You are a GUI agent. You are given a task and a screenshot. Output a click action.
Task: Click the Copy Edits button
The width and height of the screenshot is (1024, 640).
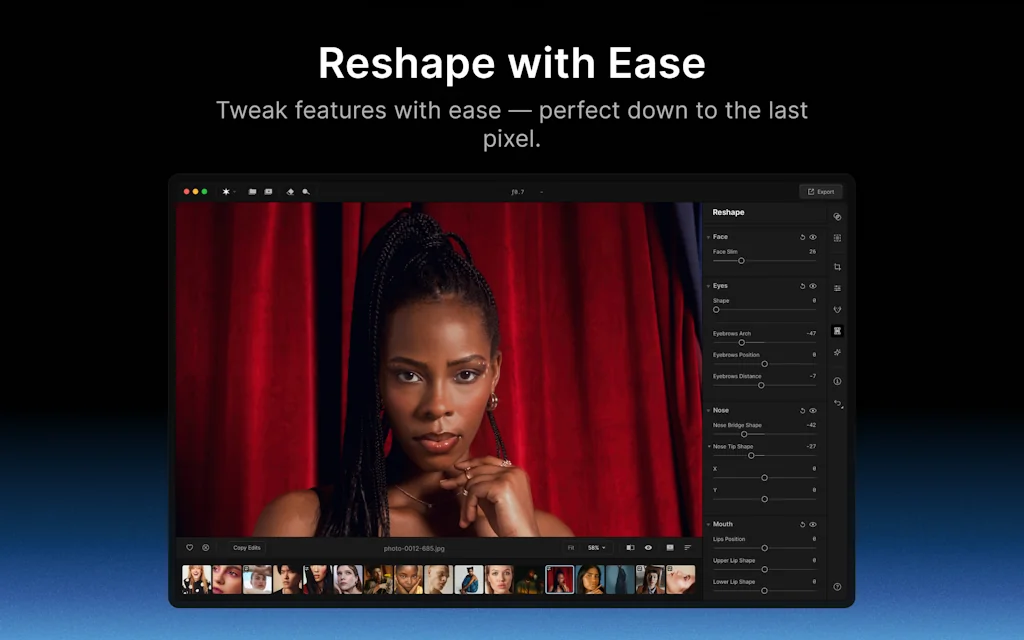tap(247, 547)
